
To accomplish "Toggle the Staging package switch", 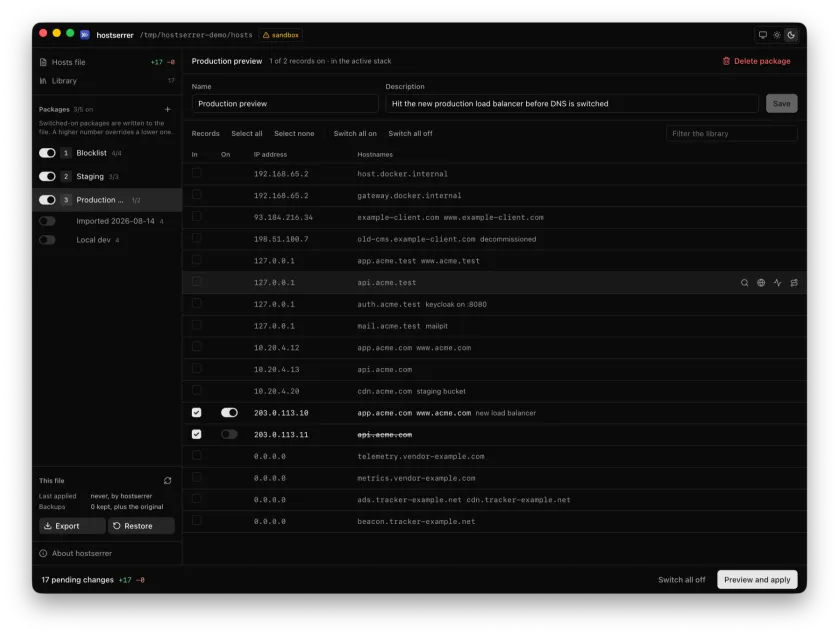I will click(47, 176).
